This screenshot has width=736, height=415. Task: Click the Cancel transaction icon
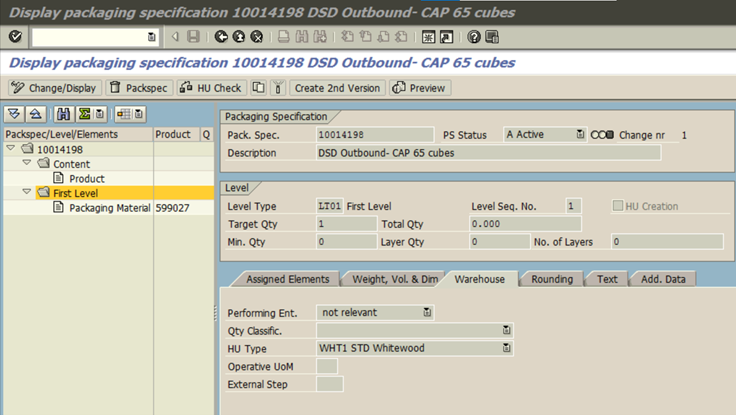[x=257, y=37]
